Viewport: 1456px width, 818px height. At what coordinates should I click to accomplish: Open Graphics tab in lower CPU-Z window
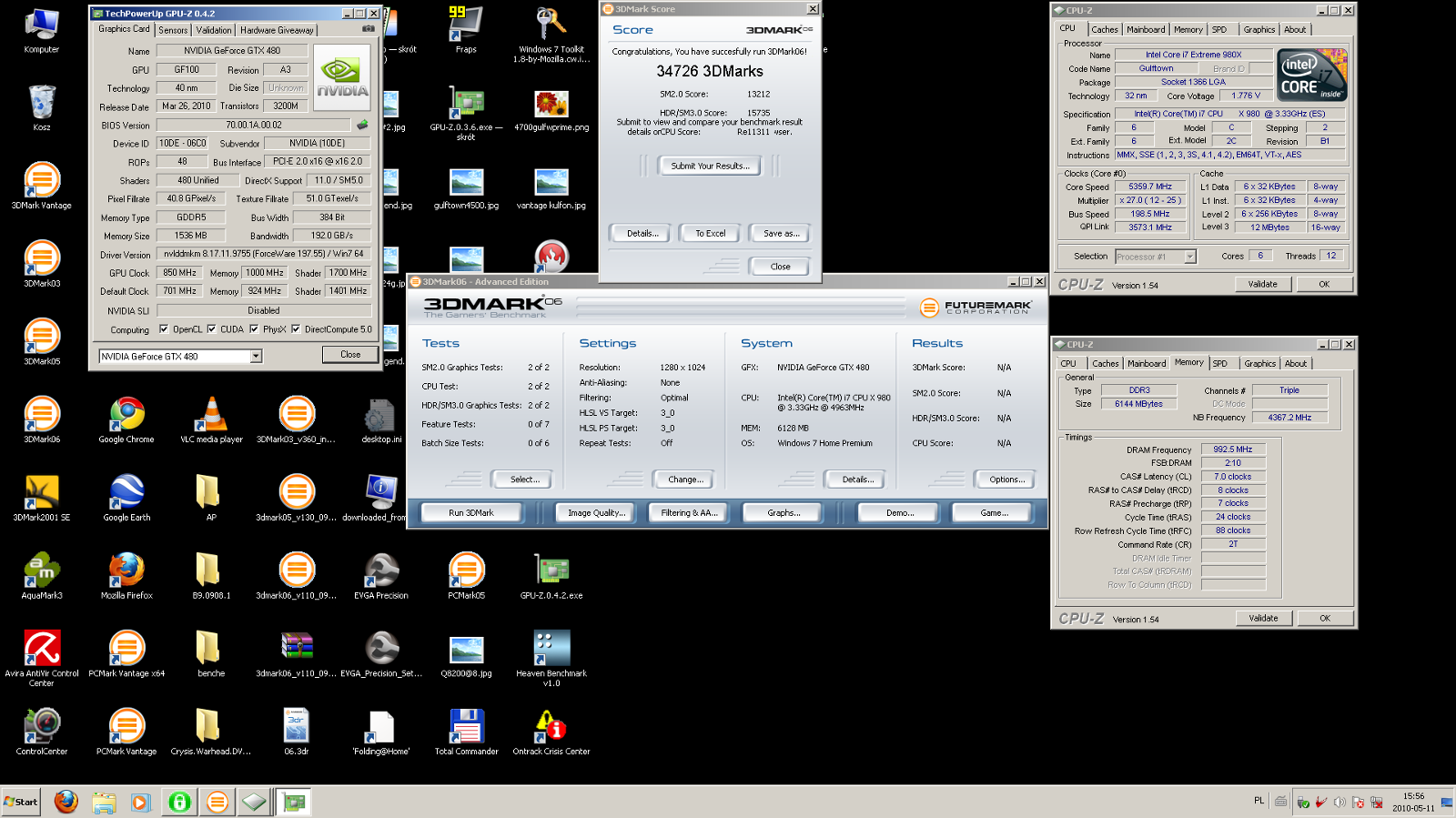coord(1260,364)
